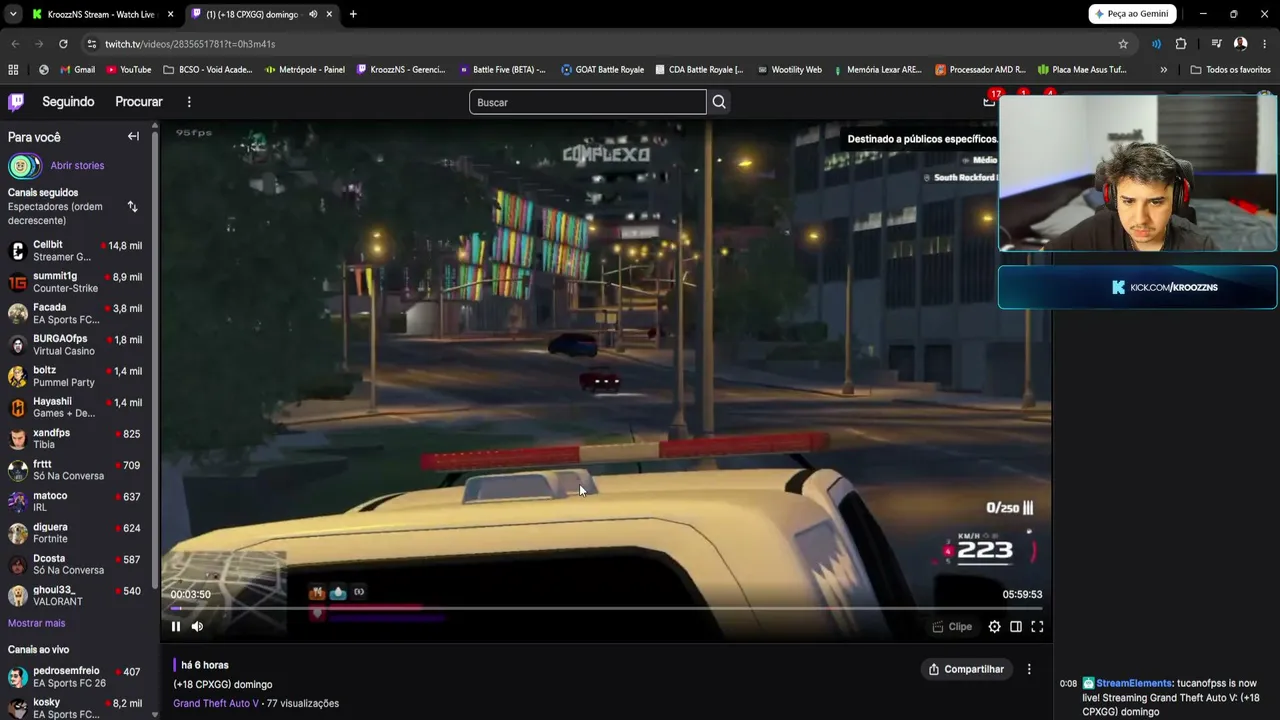Image resolution: width=1280 pixels, height=720 pixels.
Task: Open the browser apps grid
Action: (13, 70)
